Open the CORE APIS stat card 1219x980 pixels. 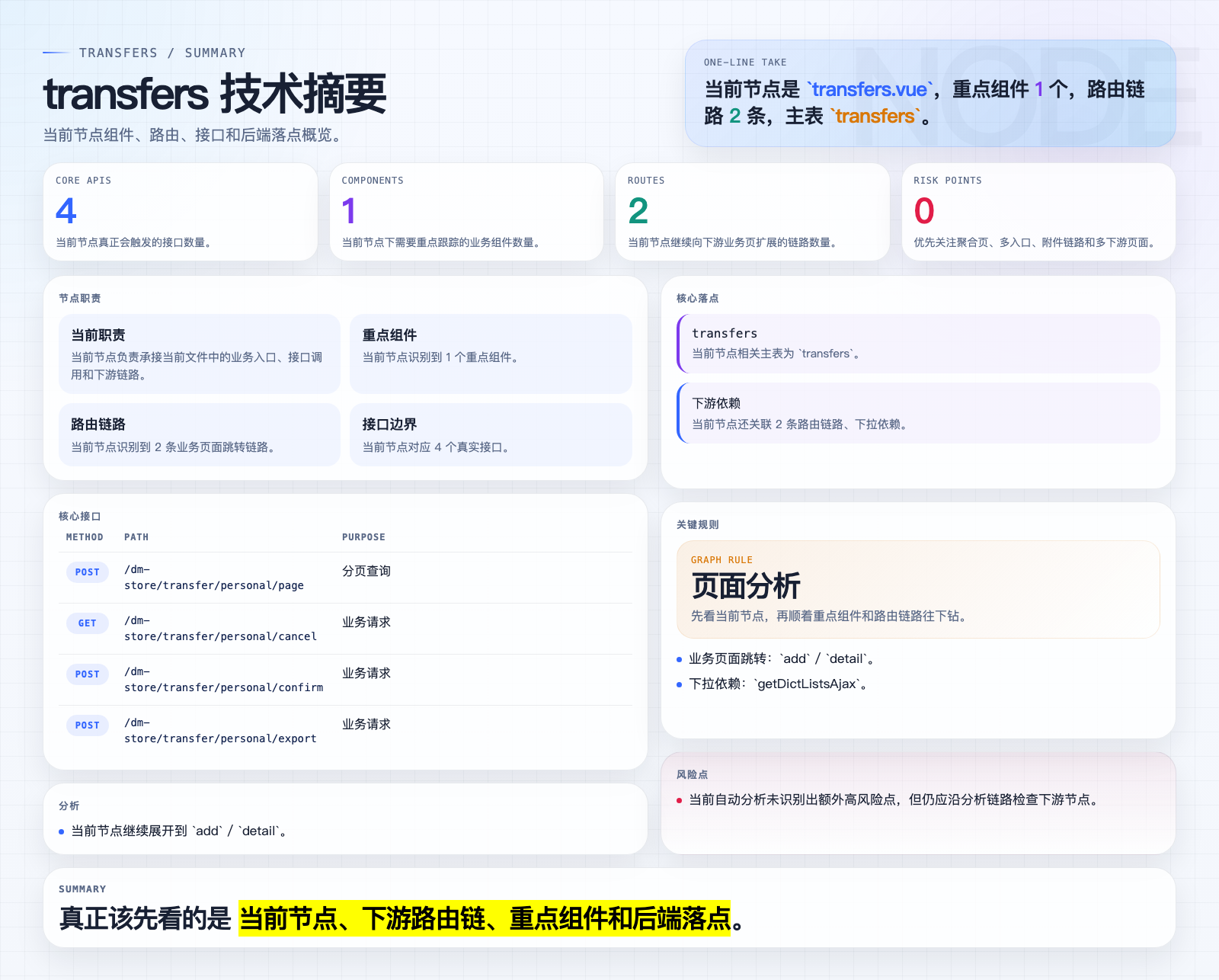(x=181, y=212)
